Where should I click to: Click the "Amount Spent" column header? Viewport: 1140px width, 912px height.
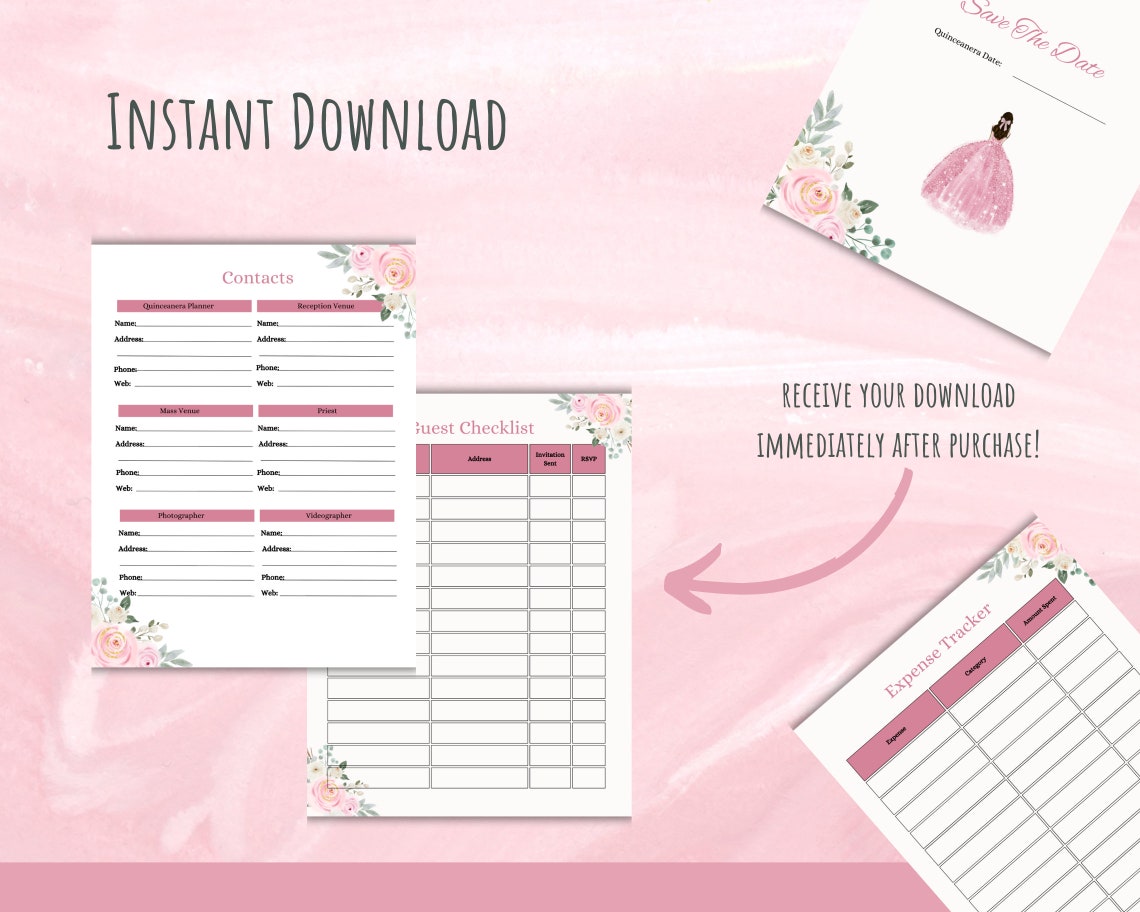tap(1039, 610)
